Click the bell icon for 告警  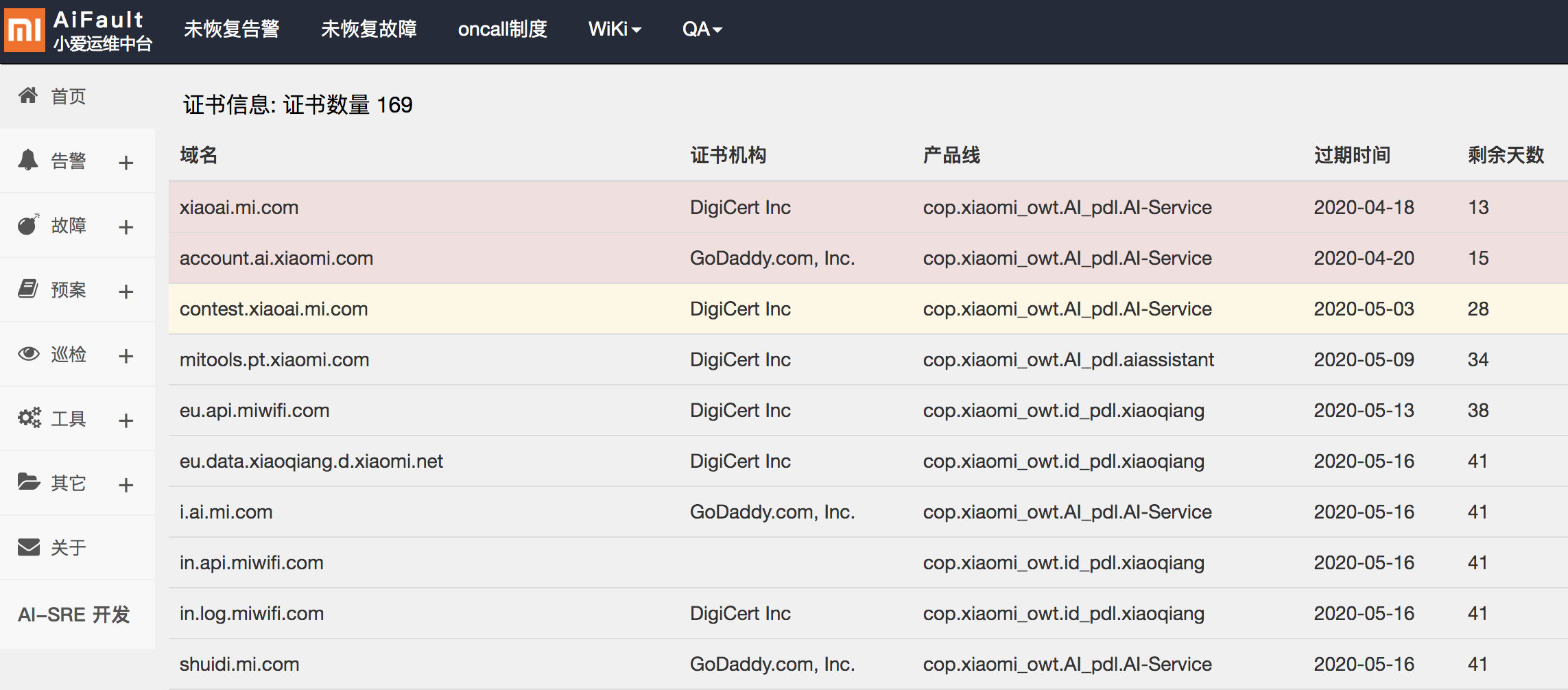pos(28,160)
